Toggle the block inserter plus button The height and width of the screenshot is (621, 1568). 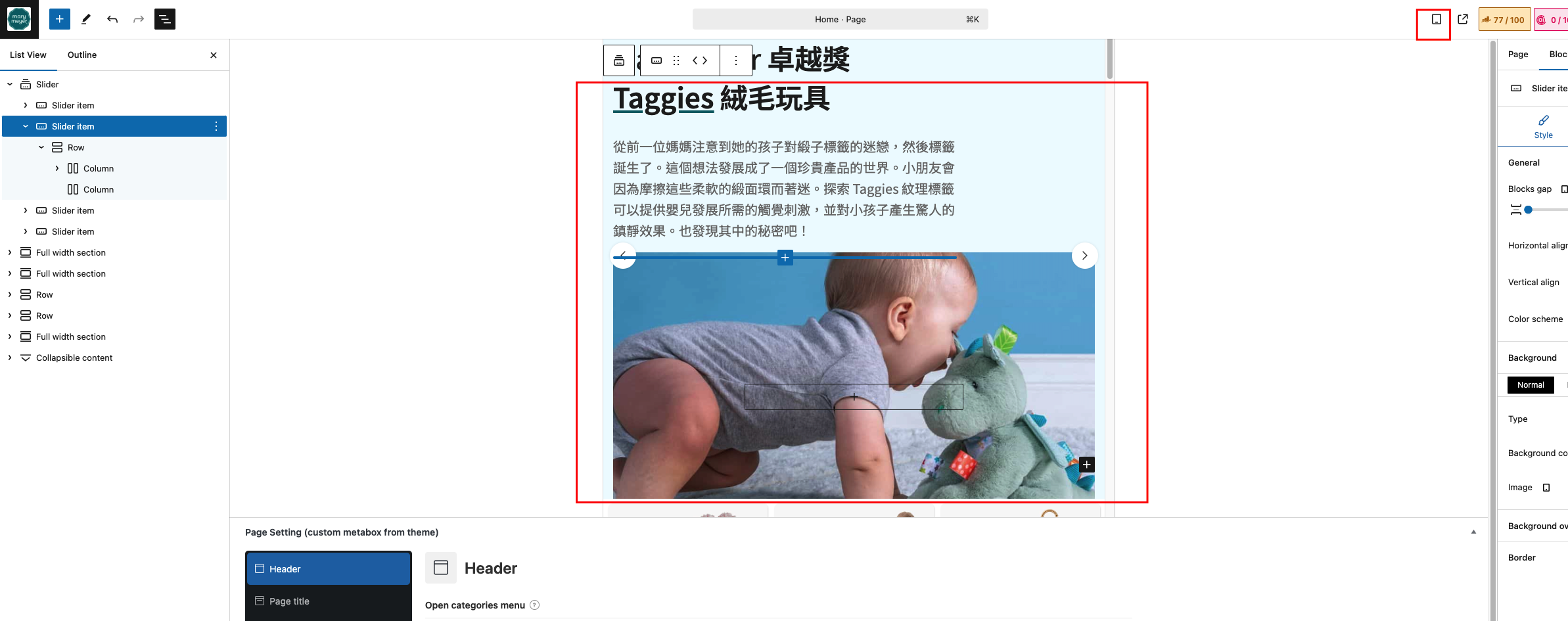[60, 19]
